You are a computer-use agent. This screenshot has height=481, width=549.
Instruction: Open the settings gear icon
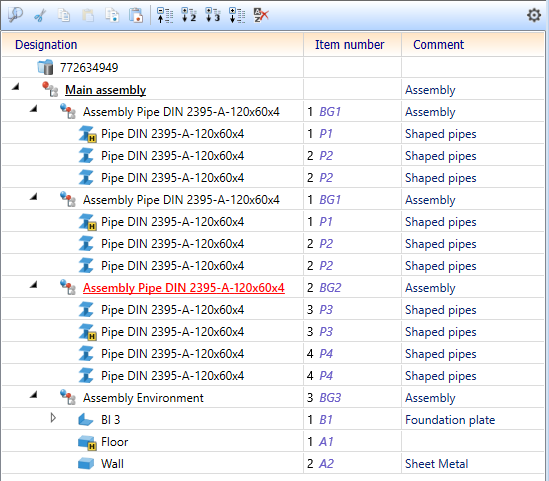[x=534, y=15]
